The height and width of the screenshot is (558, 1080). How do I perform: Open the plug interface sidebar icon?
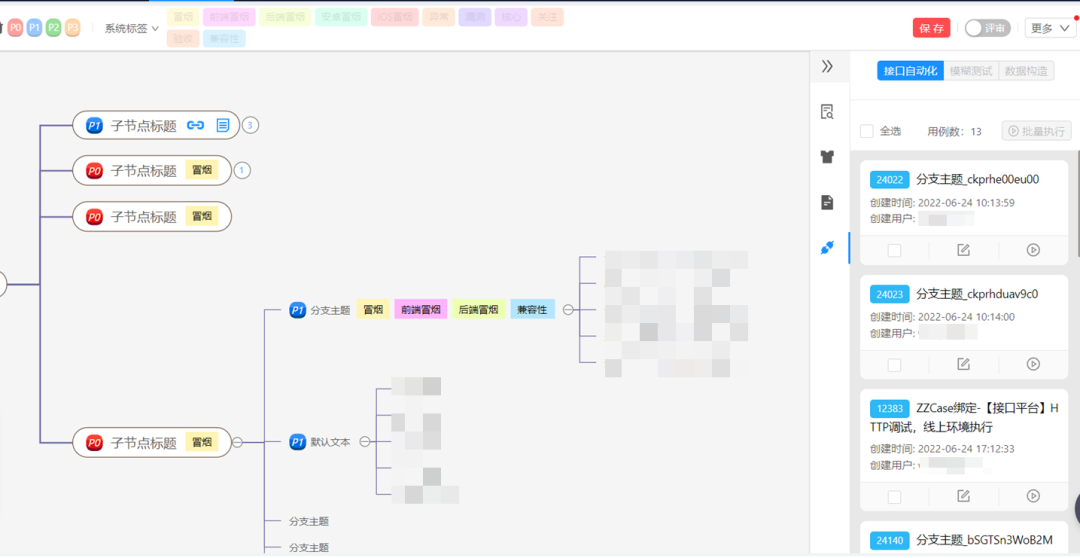tap(827, 248)
